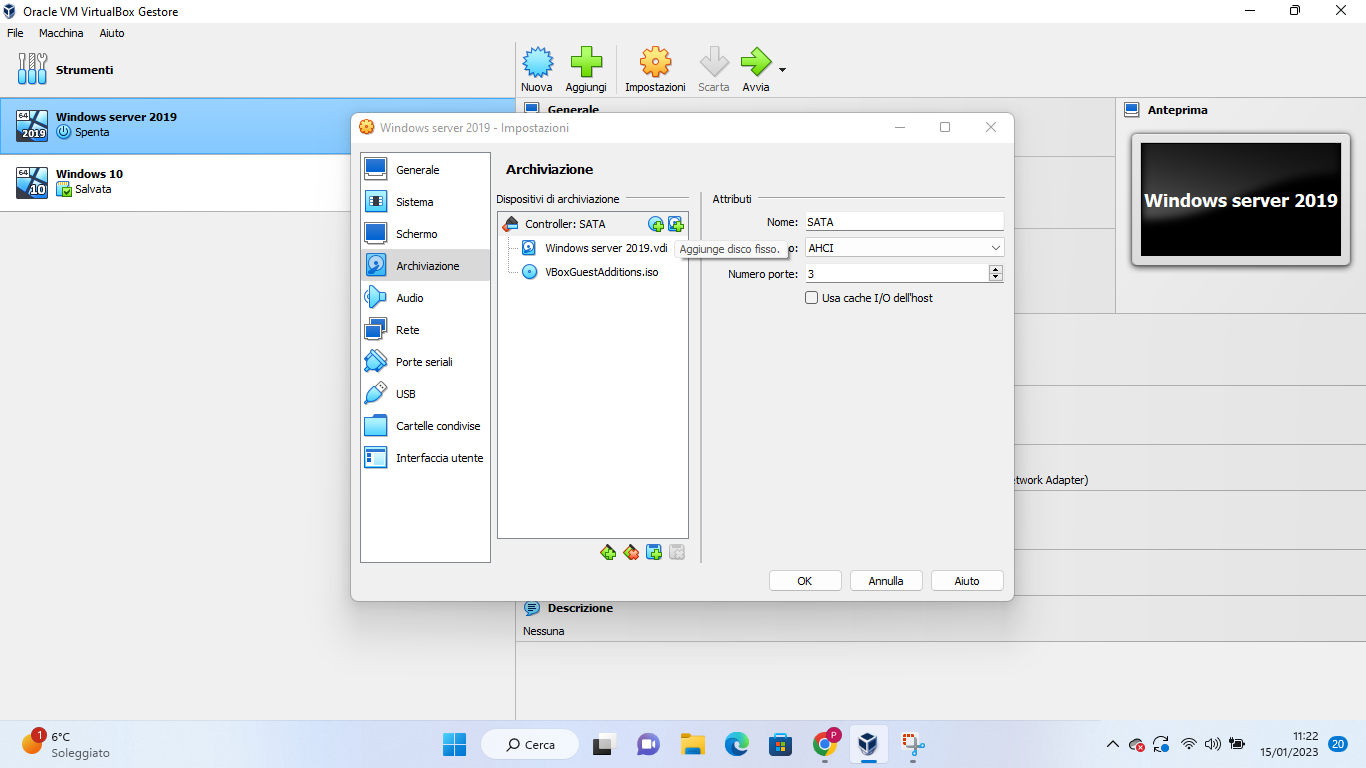Click the Annulla button
This screenshot has width=1366, height=768.
point(886,581)
